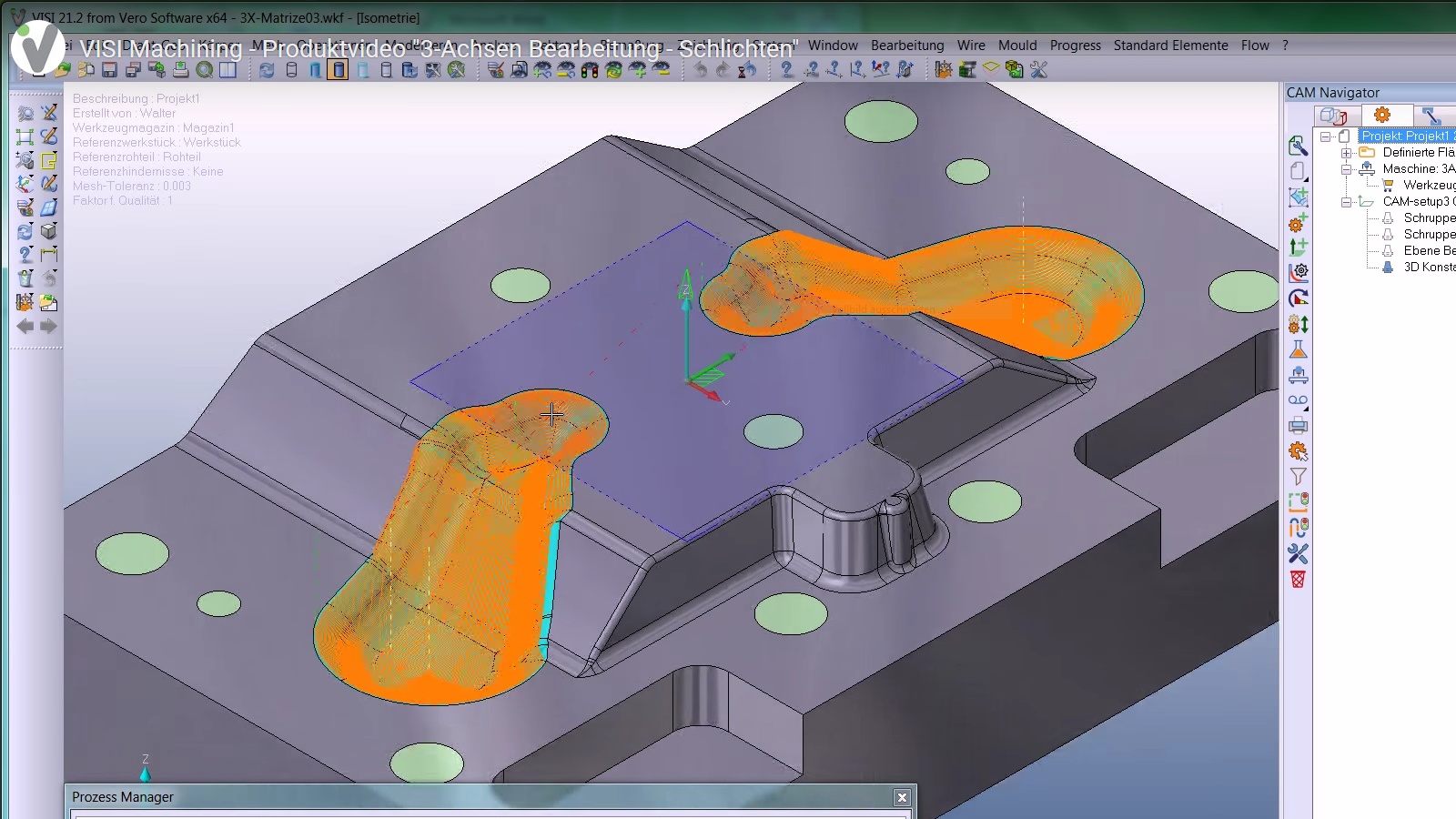Screen dimensions: 1456x819
Task: Collapse the CAM-setup3 tree node
Action: pyautogui.click(x=1346, y=202)
